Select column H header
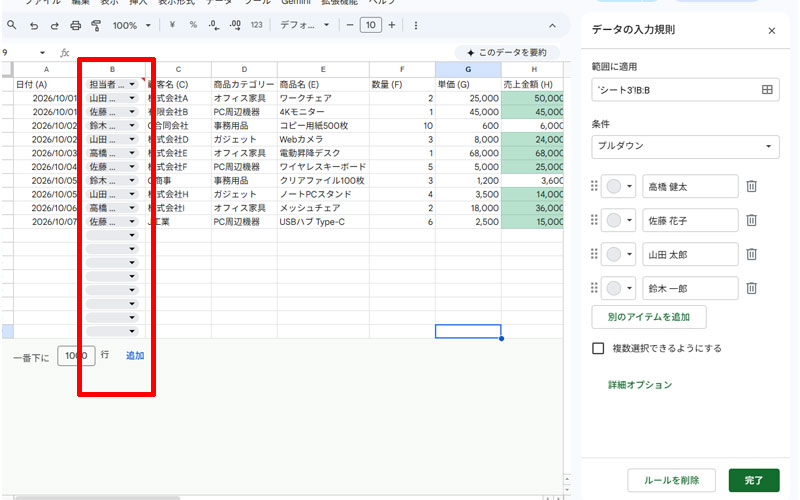 [x=533, y=69]
